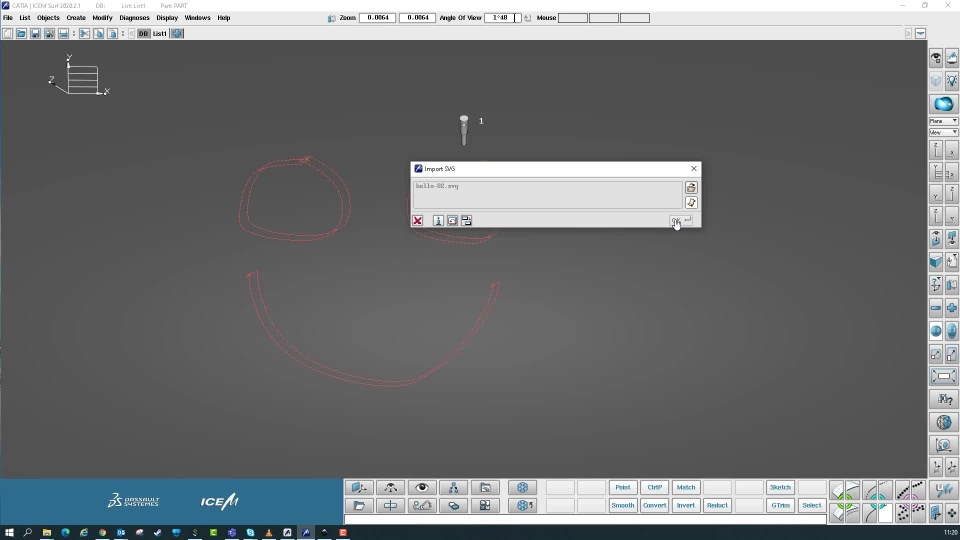This screenshot has width=960, height=540.
Task: Click the blue plus add-list icon
Action: 178,34
